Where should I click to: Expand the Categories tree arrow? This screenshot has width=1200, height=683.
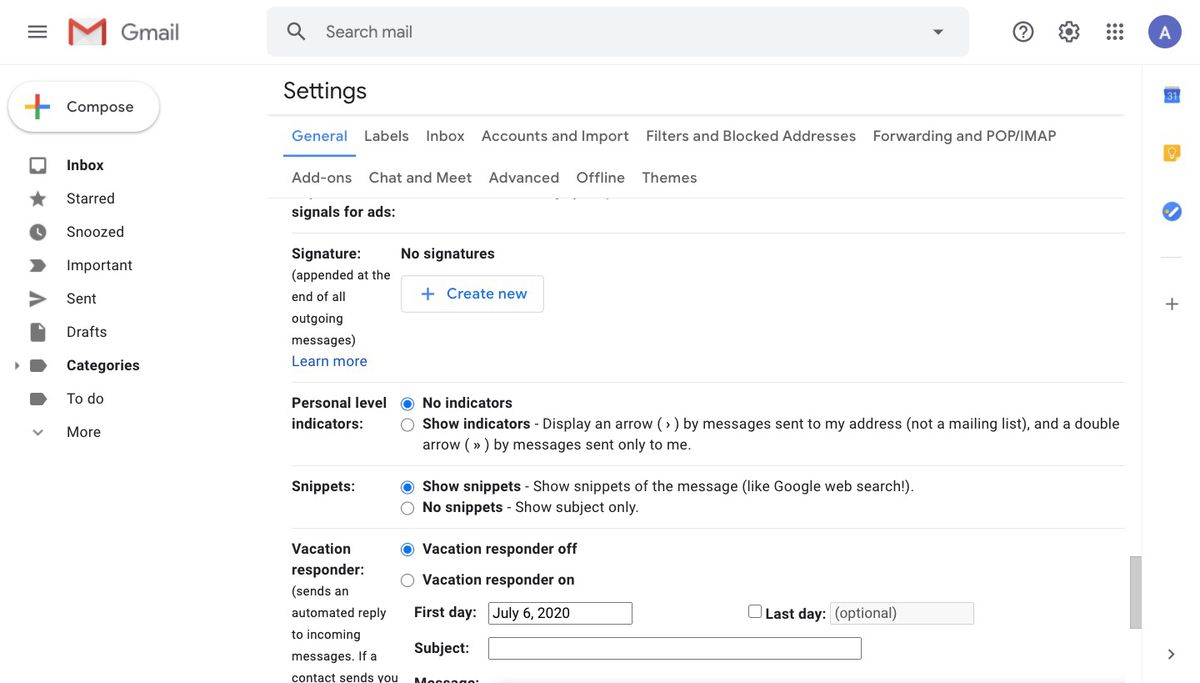click(16, 365)
